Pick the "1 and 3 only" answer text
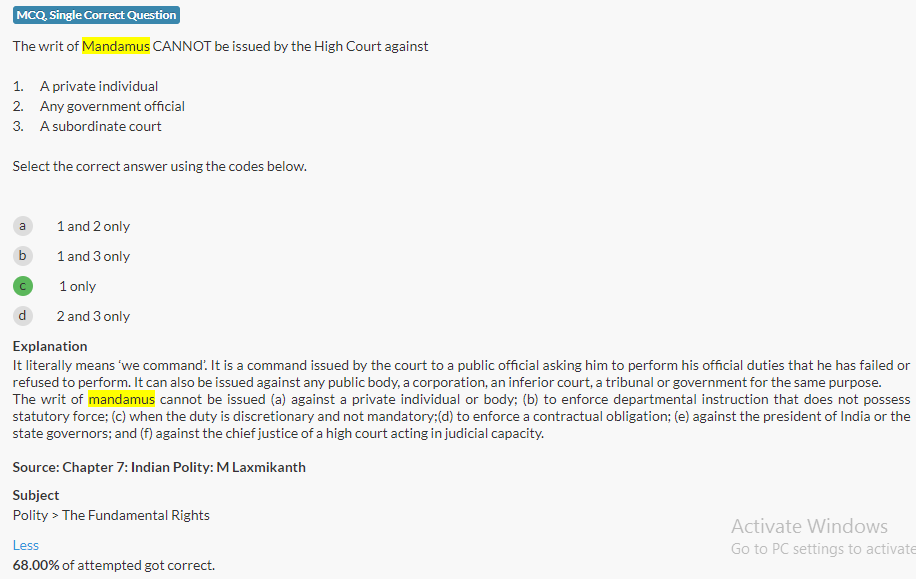This screenshot has width=916, height=579. pyautogui.click(x=93, y=256)
